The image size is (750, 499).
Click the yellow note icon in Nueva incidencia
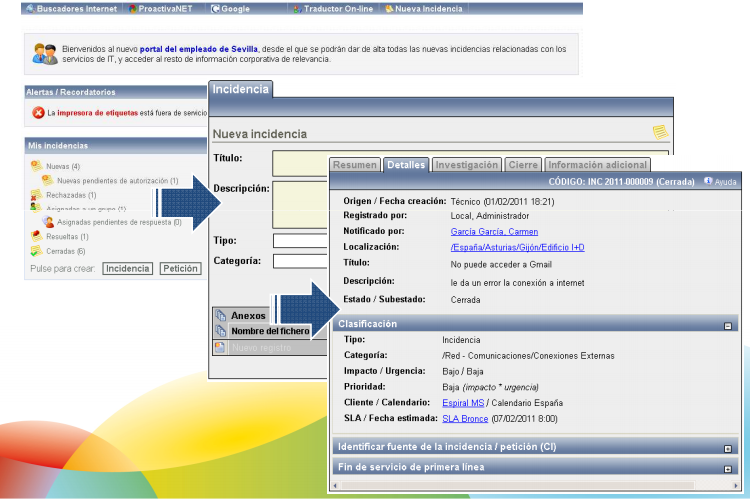pyautogui.click(x=660, y=132)
